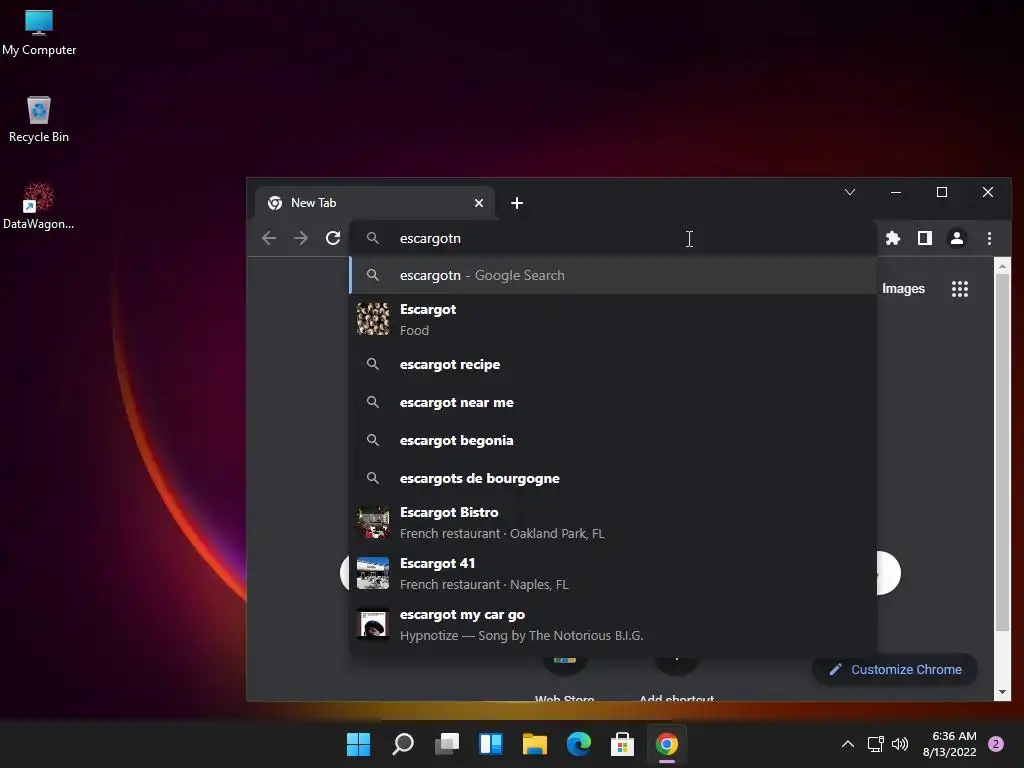Open the Recycle Bin desktop icon
Viewport: 1024px width, 768px height.
pyautogui.click(x=39, y=120)
